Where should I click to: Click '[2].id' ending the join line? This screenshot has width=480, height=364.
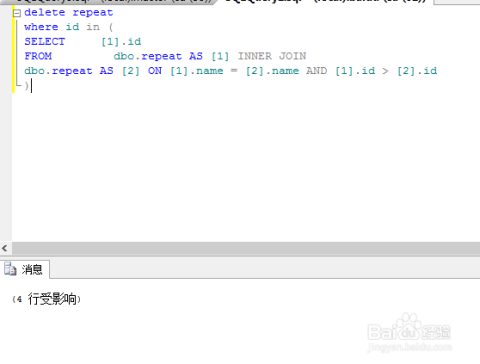(417, 71)
